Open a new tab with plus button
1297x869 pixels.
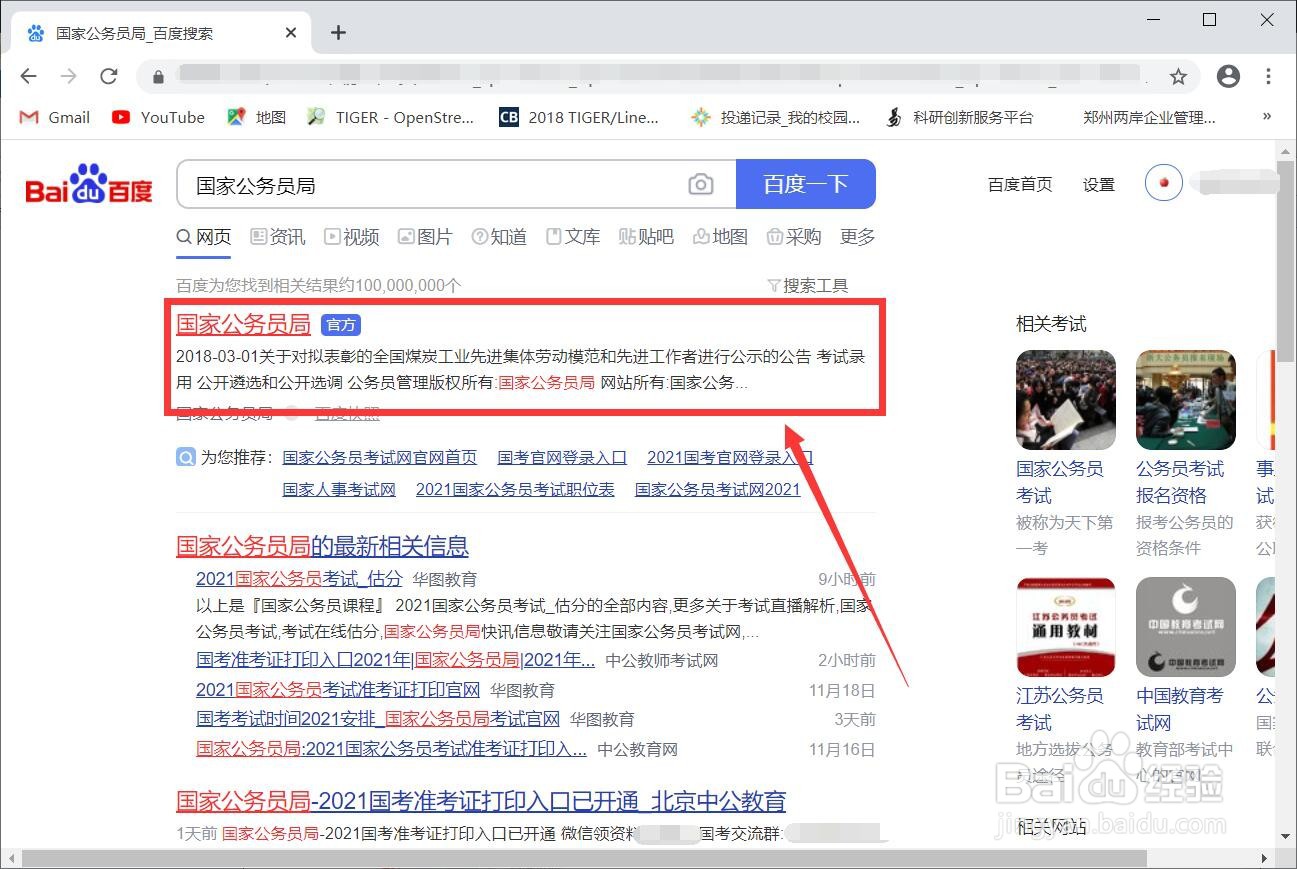point(338,32)
